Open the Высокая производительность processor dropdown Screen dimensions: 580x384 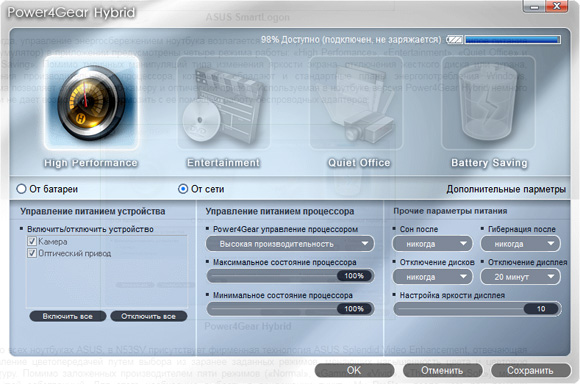point(290,244)
